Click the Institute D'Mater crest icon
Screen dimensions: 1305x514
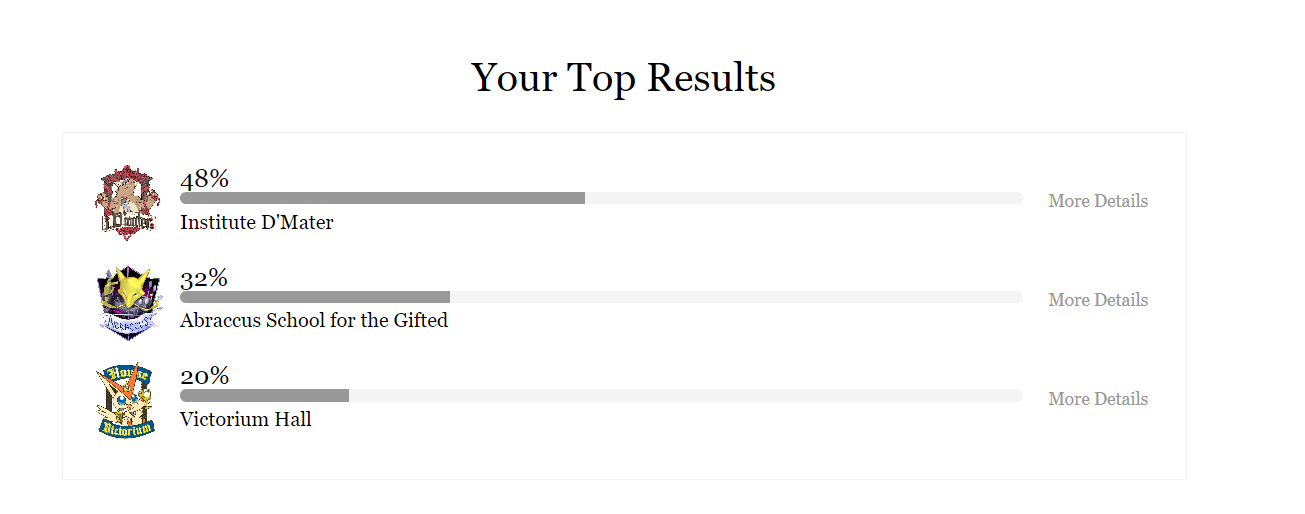(126, 202)
